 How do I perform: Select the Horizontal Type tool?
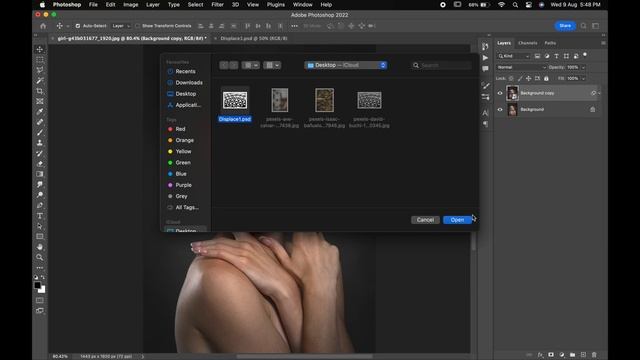[x=40, y=216]
